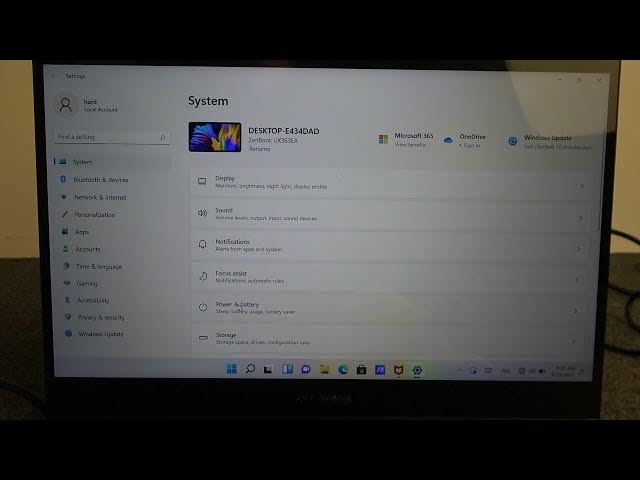Expand Display row chevron arrow

click(x=581, y=187)
